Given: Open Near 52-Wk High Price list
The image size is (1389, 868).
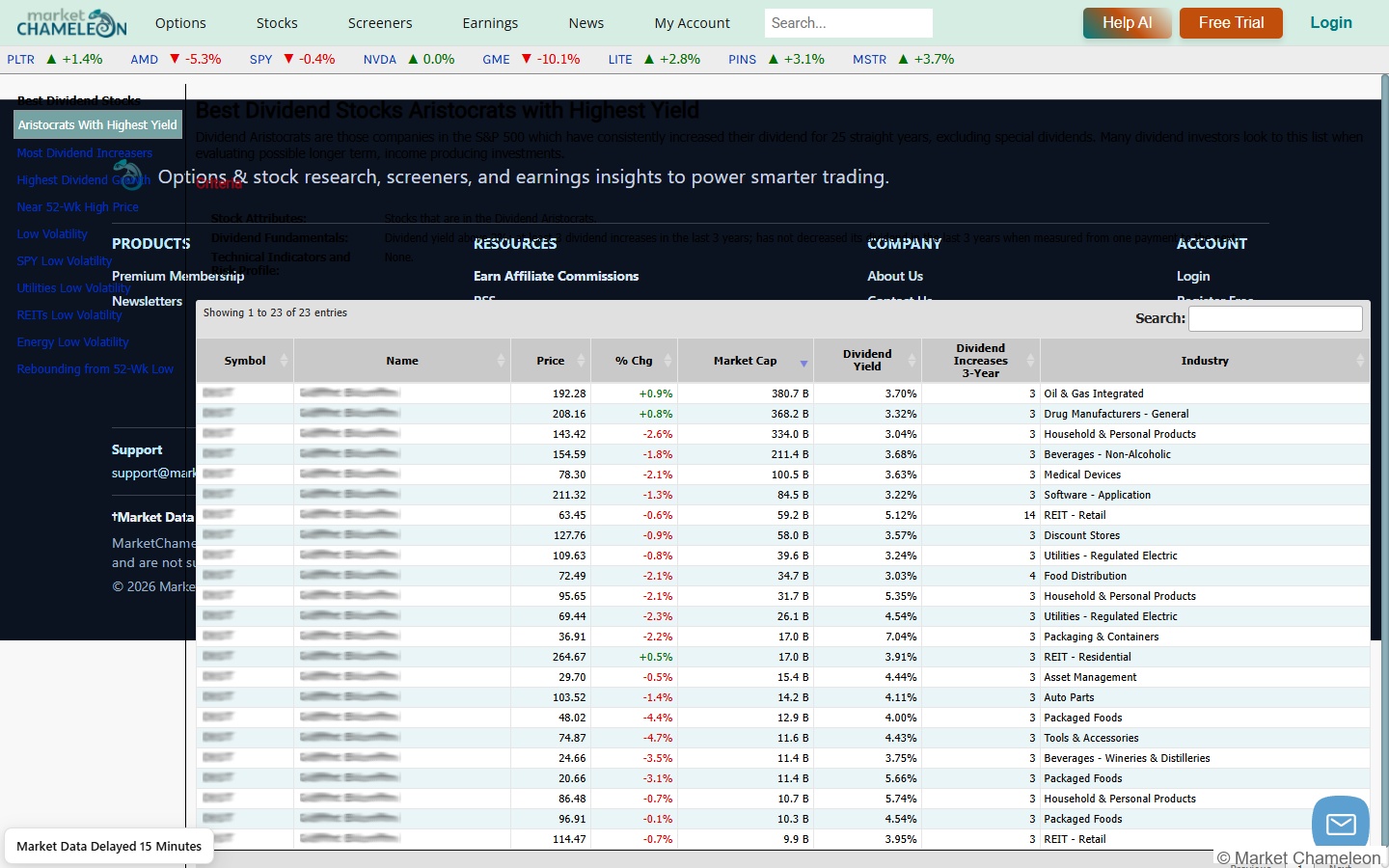Looking at the screenshot, I should (x=77, y=207).
